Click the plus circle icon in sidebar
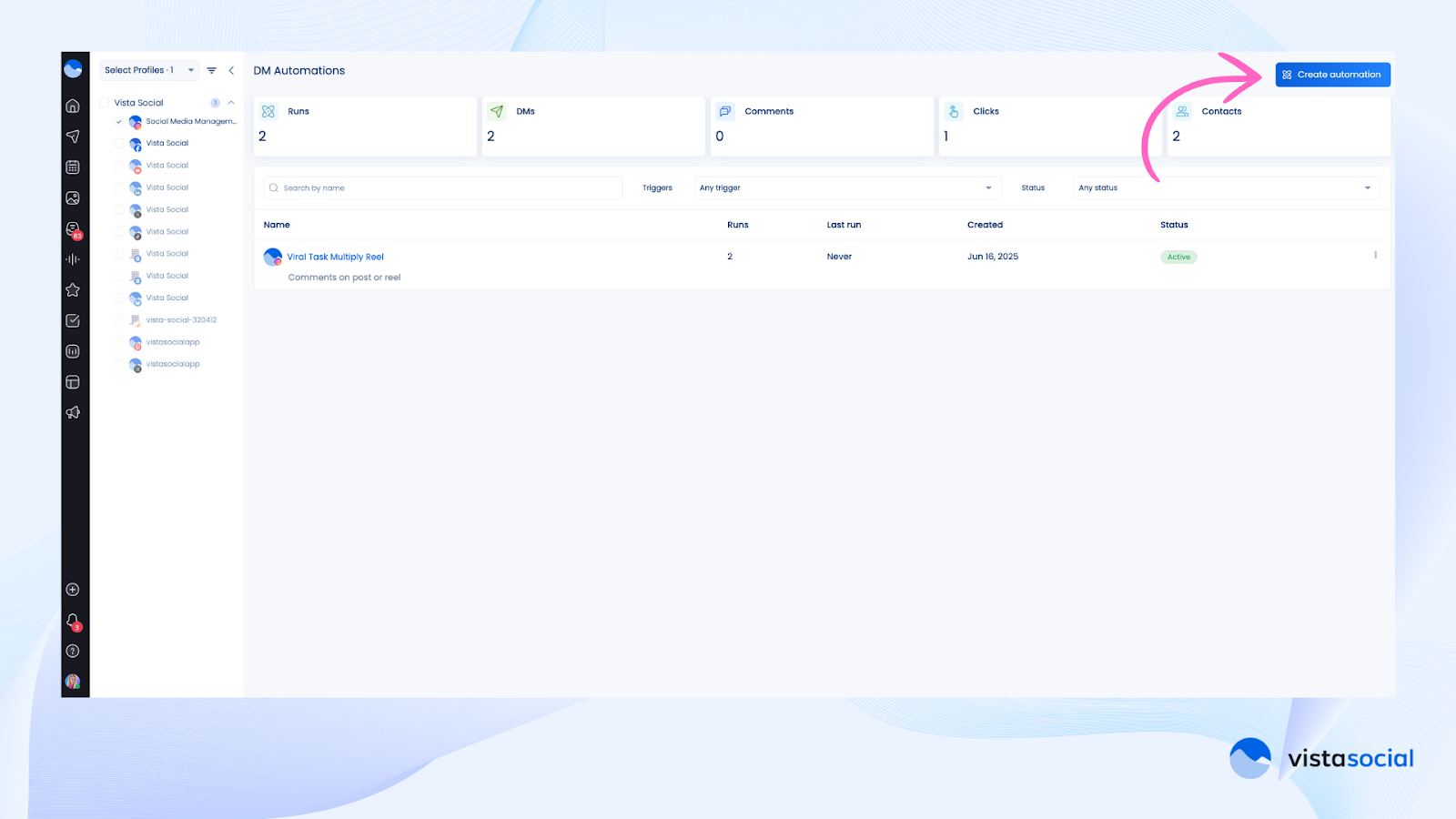Viewport: 1456px width, 819px height. (73, 590)
